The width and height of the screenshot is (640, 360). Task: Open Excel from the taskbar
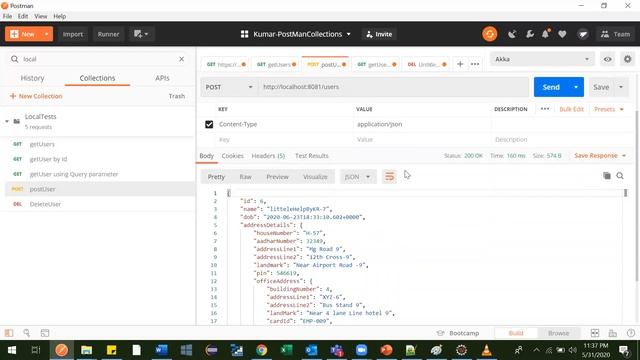coord(287,350)
